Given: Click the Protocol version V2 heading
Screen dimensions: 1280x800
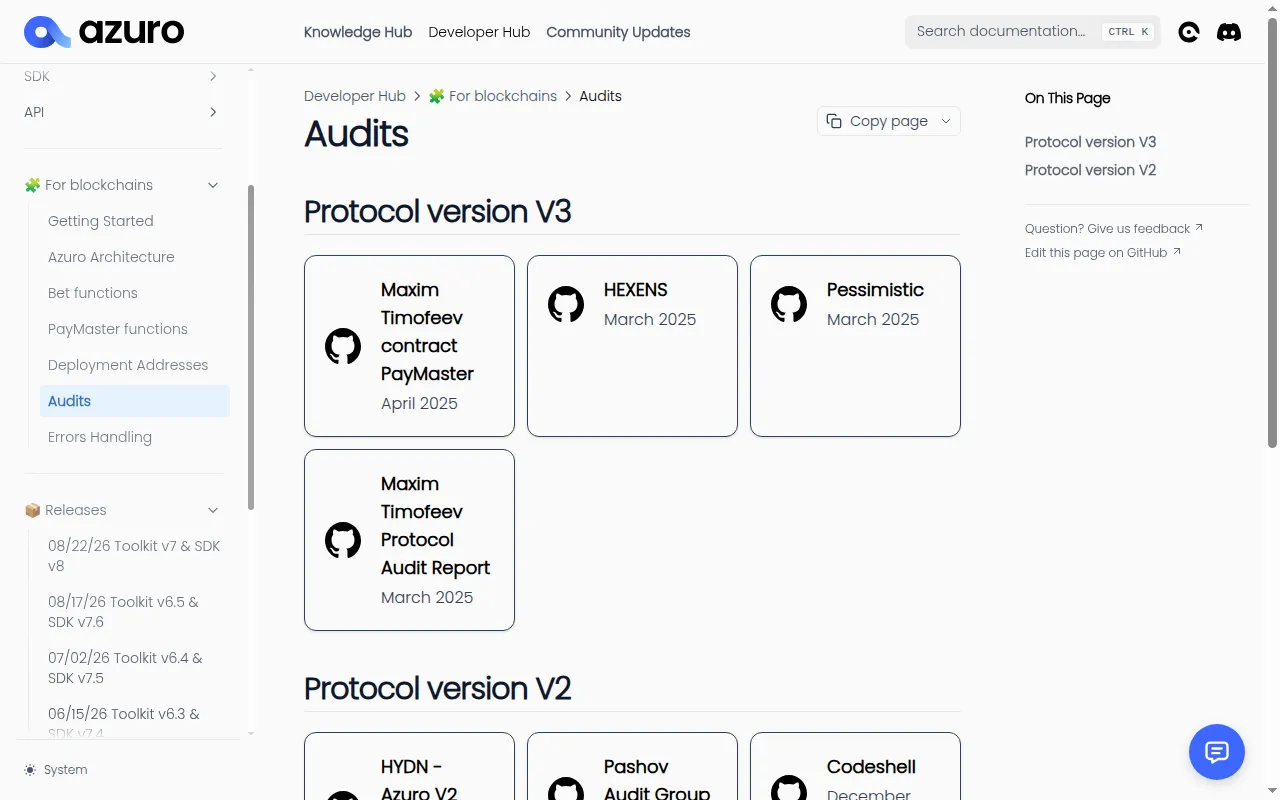Looking at the screenshot, I should [437, 688].
